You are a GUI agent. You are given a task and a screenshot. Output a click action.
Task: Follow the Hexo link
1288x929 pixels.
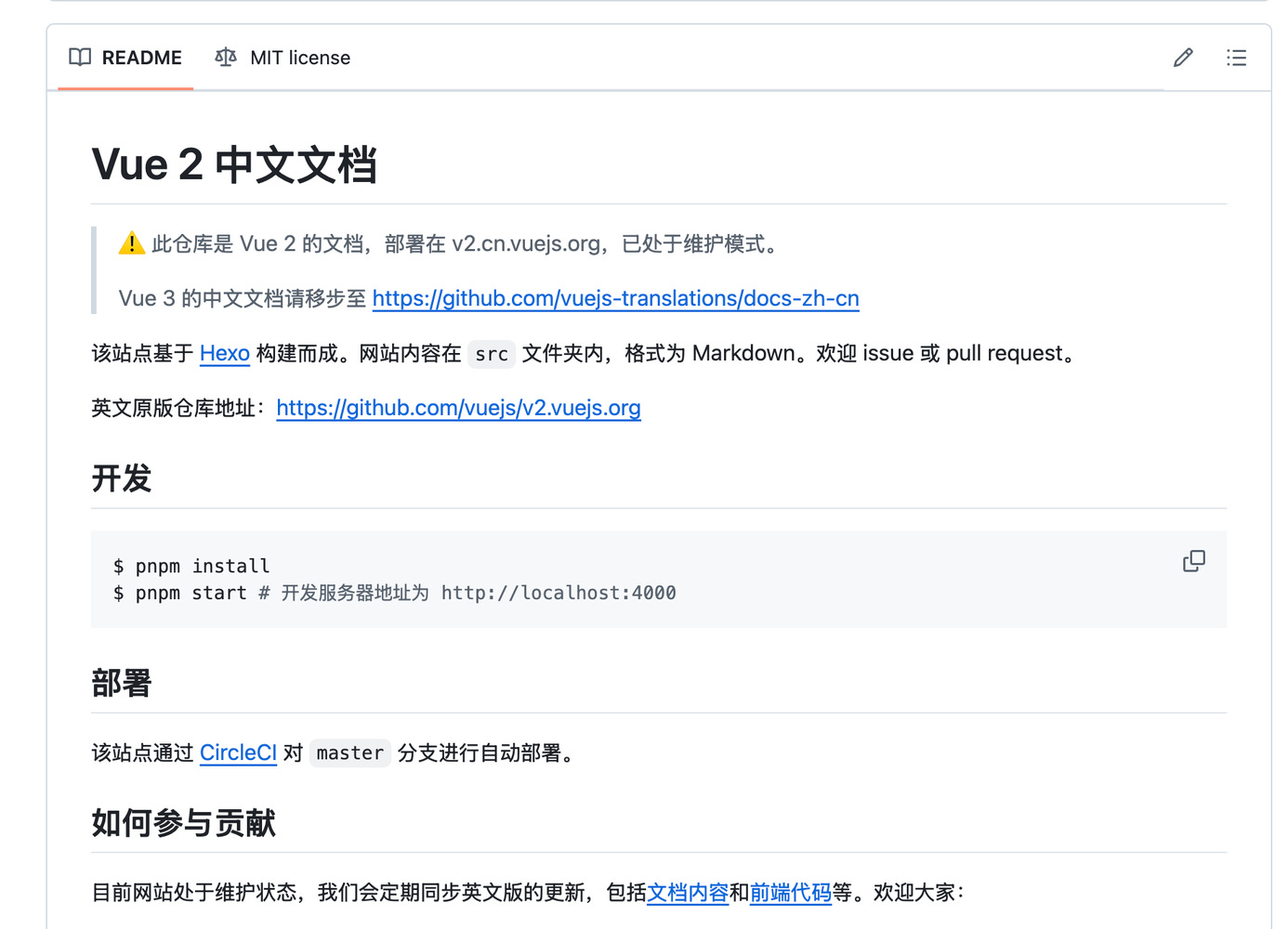point(225,353)
